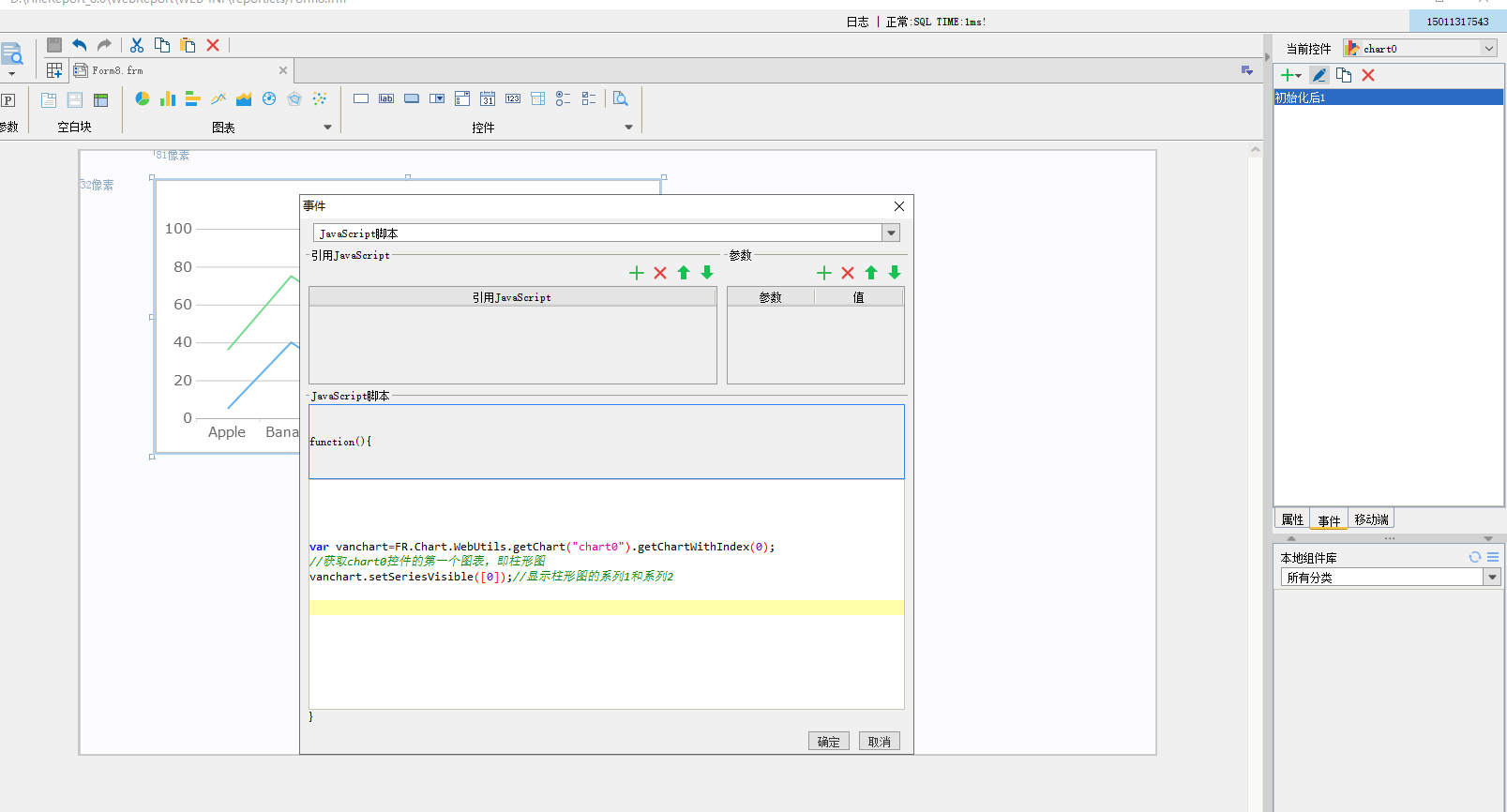The width and height of the screenshot is (1507, 812).
Task: Open the preview icon at far left
Action: [11, 53]
